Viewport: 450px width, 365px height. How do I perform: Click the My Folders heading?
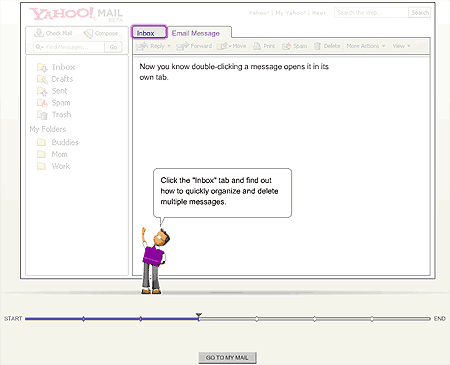[48, 129]
